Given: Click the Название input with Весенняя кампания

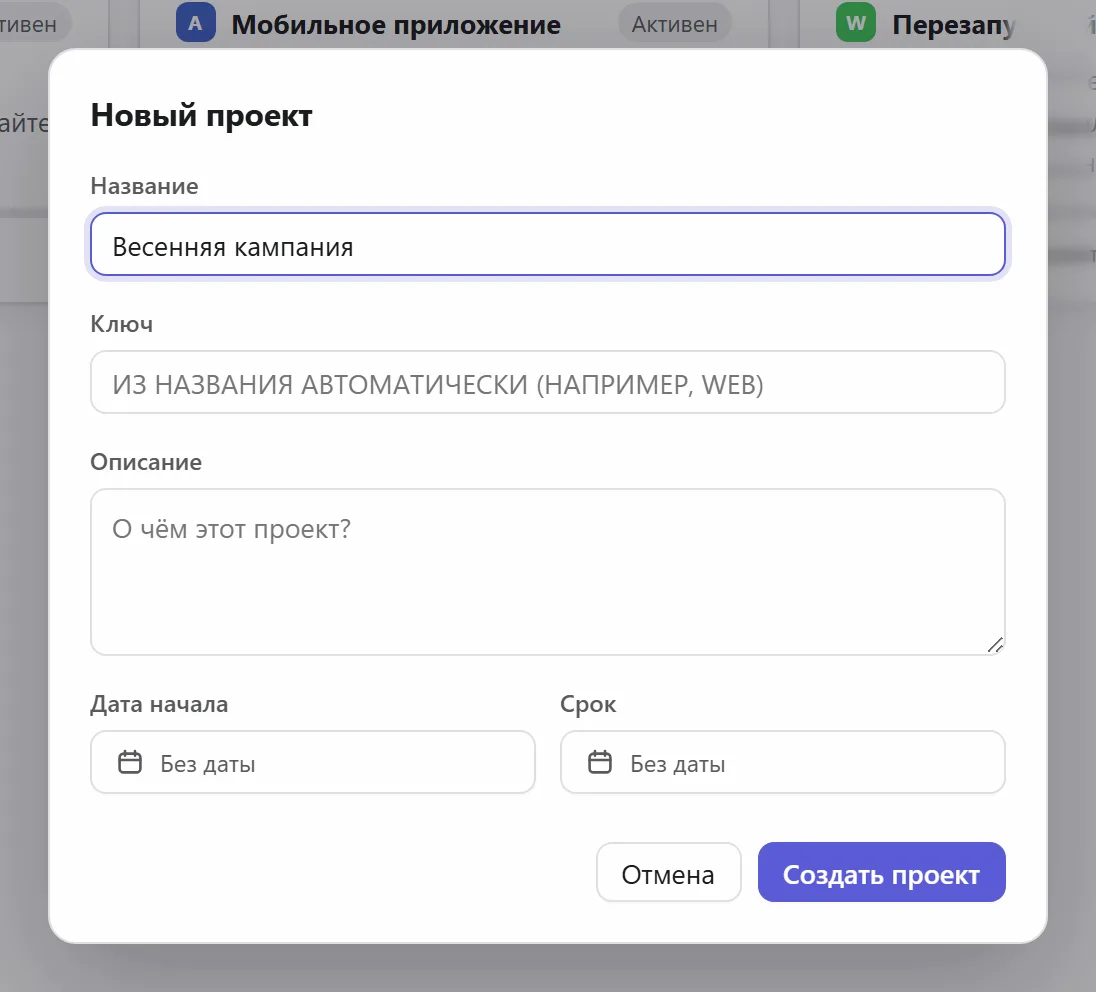Looking at the screenshot, I should pyautogui.click(x=547, y=245).
